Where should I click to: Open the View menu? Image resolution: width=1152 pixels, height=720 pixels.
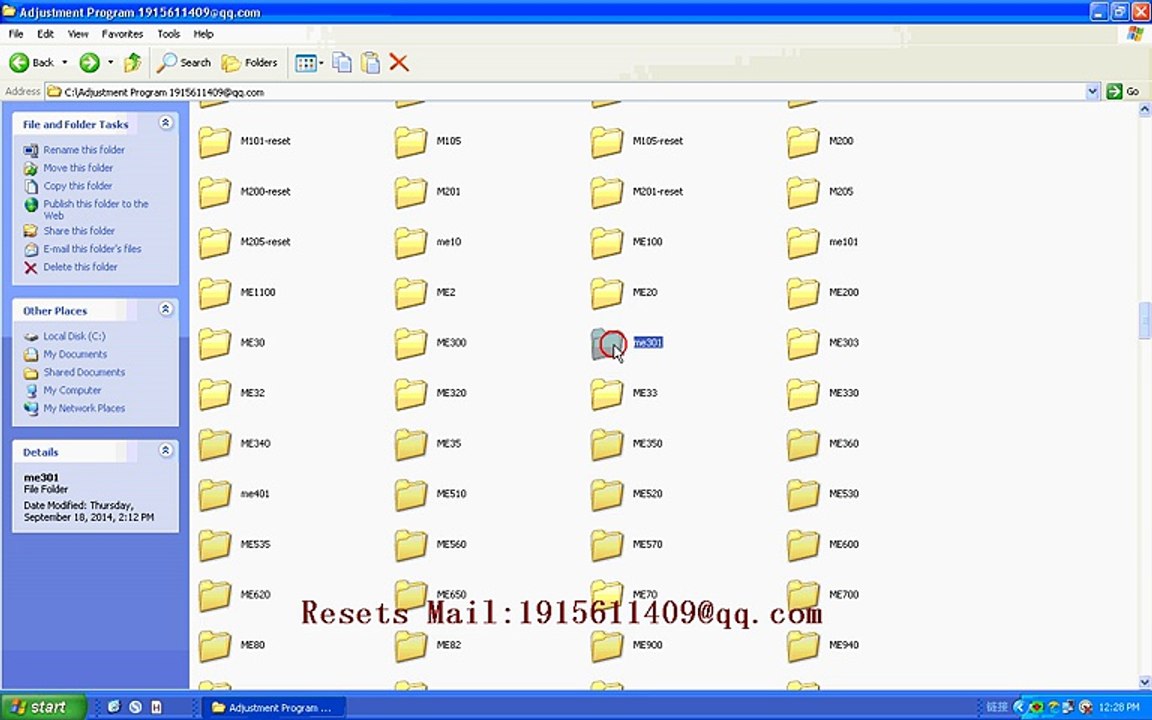point(78,34)
